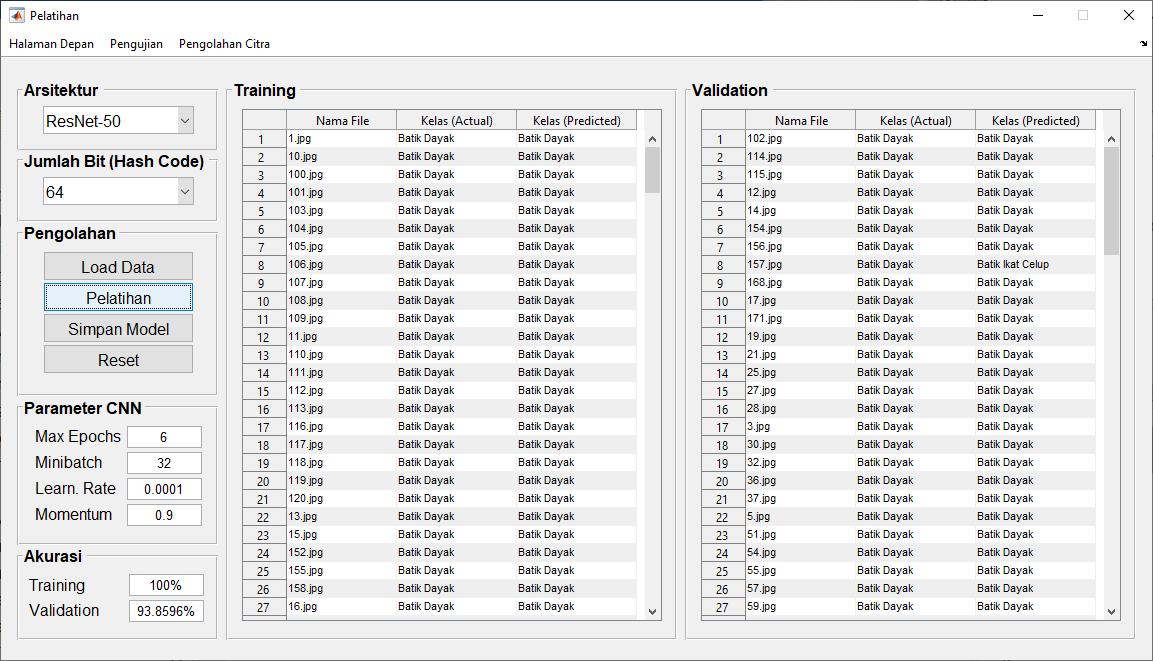
Task: Click Validation table scrollbar up arrow
Action: tap(1111, 139)
